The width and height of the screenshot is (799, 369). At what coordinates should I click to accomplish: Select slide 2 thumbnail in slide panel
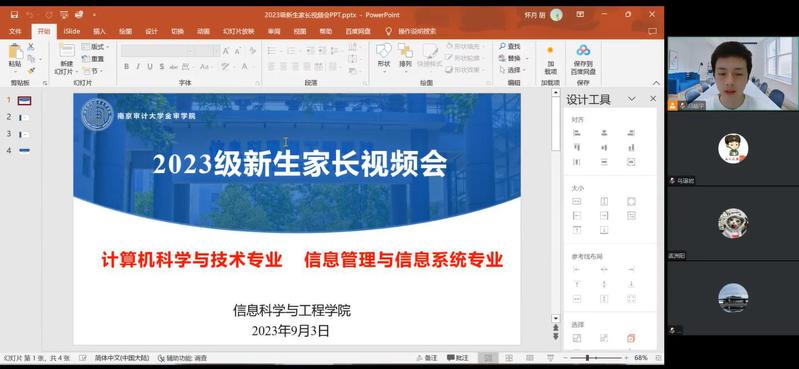(24, 118)
